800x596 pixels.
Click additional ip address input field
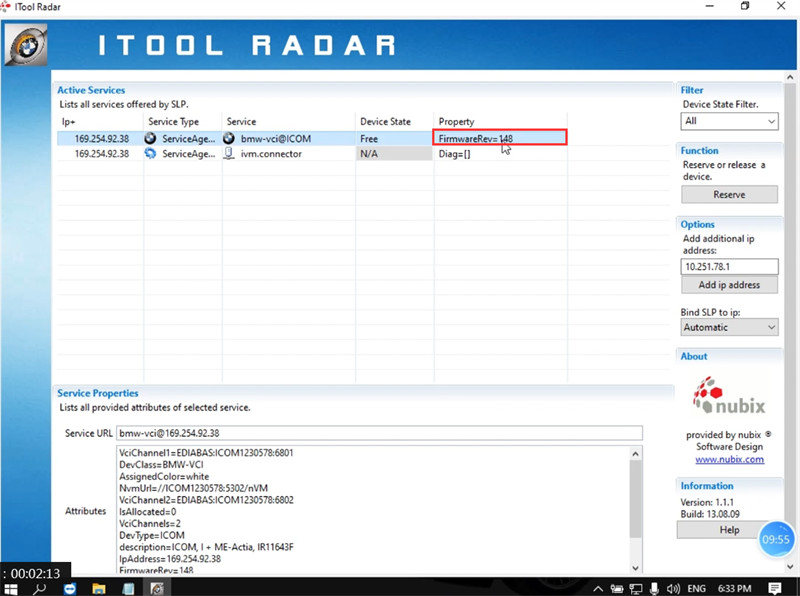[x=729, y=266]
